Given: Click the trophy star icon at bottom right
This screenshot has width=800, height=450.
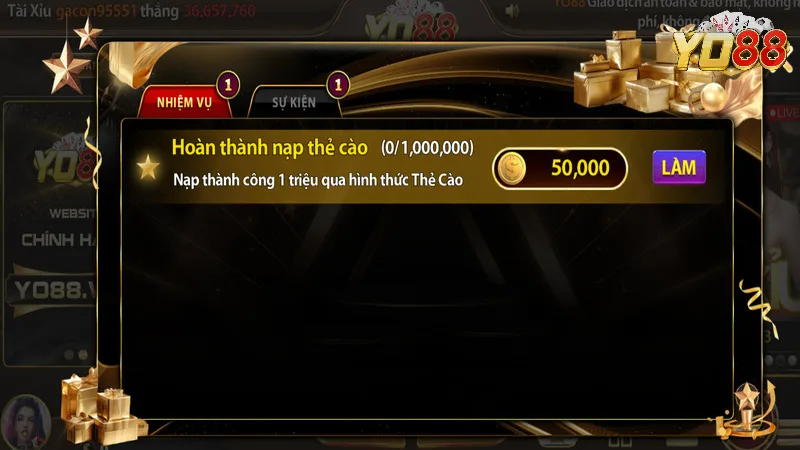Looking at the screenshot, I should (747, 410).
